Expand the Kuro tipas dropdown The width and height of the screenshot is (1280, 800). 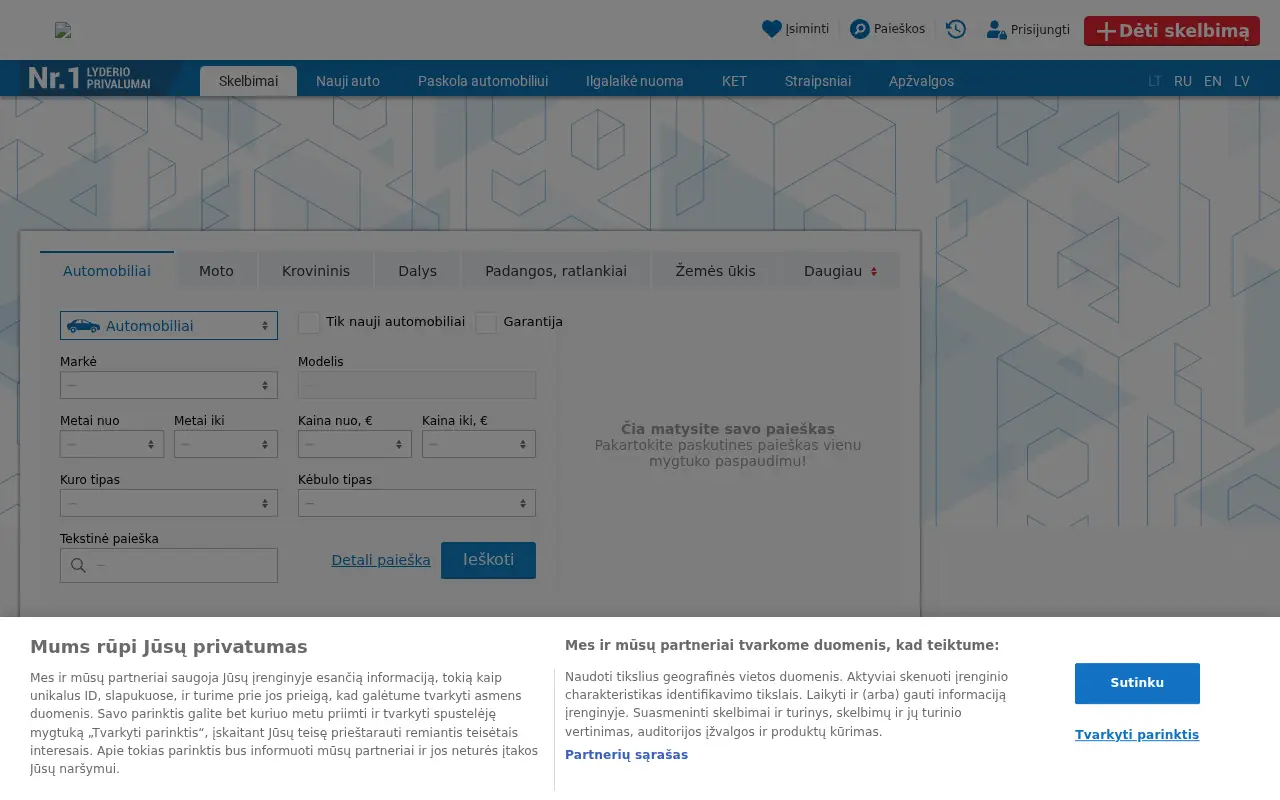tap(169, 503)
